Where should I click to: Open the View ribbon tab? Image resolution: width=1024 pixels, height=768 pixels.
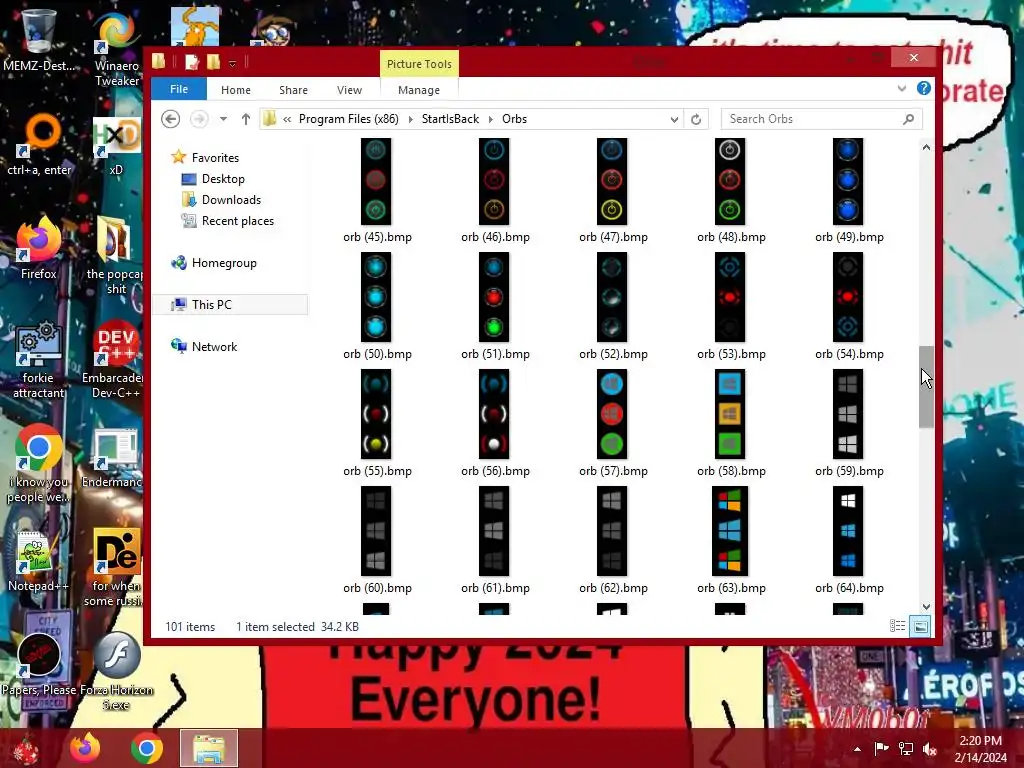tap(349, 90)
